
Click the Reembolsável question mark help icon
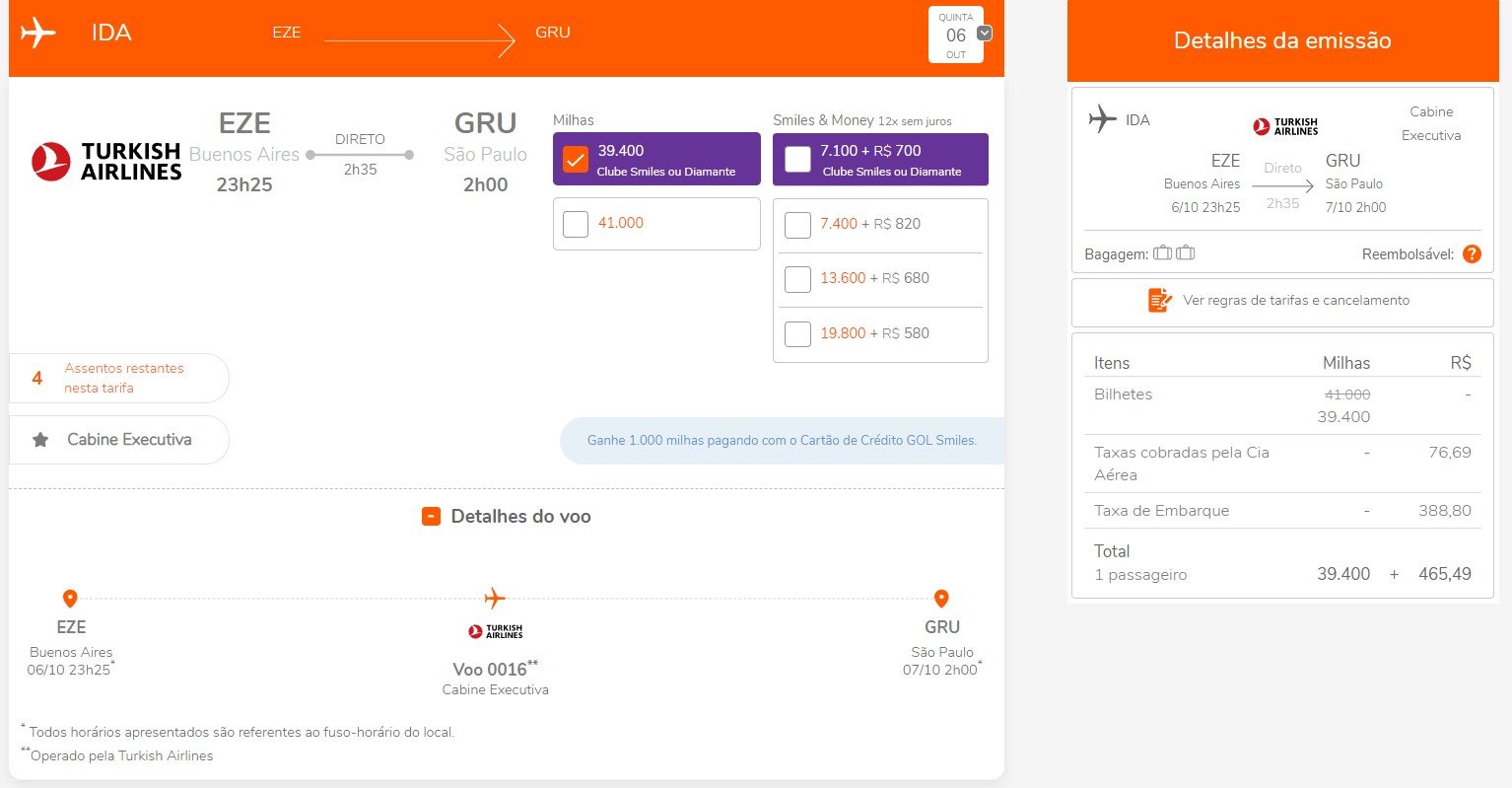[1472, 253]
